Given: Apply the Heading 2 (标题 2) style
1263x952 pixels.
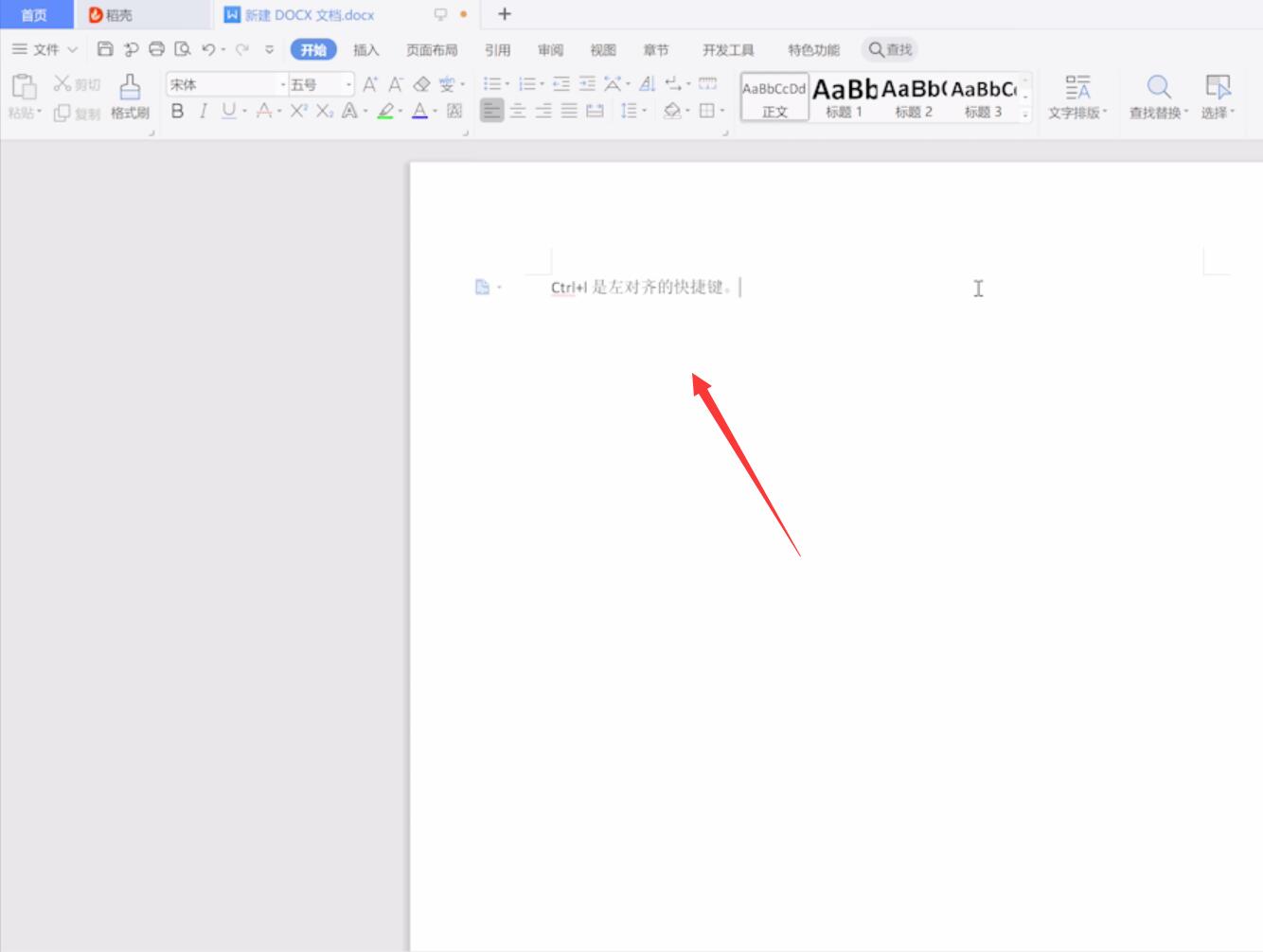Looking at the screenshot, I should pos(914,97).
